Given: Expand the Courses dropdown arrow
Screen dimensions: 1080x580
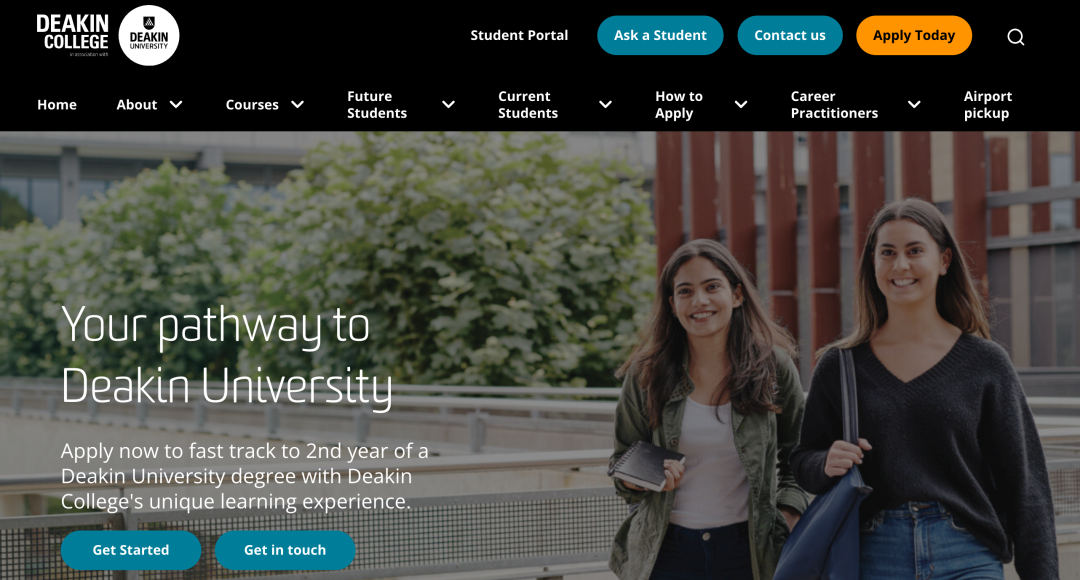Looking at the screenshot, I should point(298,105).
